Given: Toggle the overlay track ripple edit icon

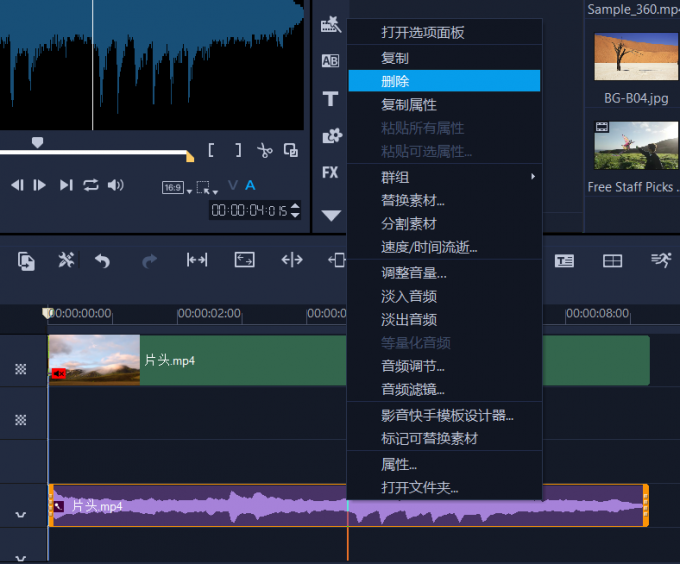Looking at the screenshot, I should (x=20, y=420).
